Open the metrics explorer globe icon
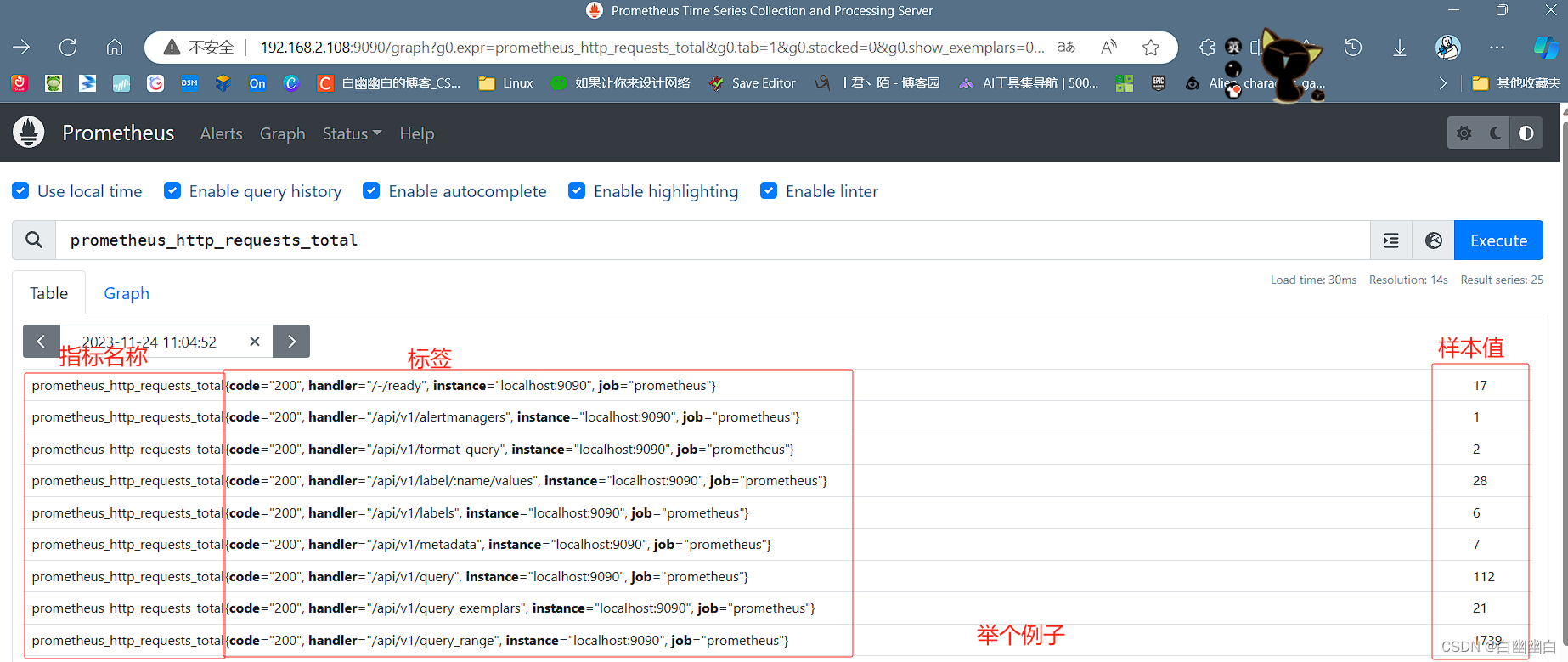Viewport: 1568px width, 662px height. (1434, 240)
